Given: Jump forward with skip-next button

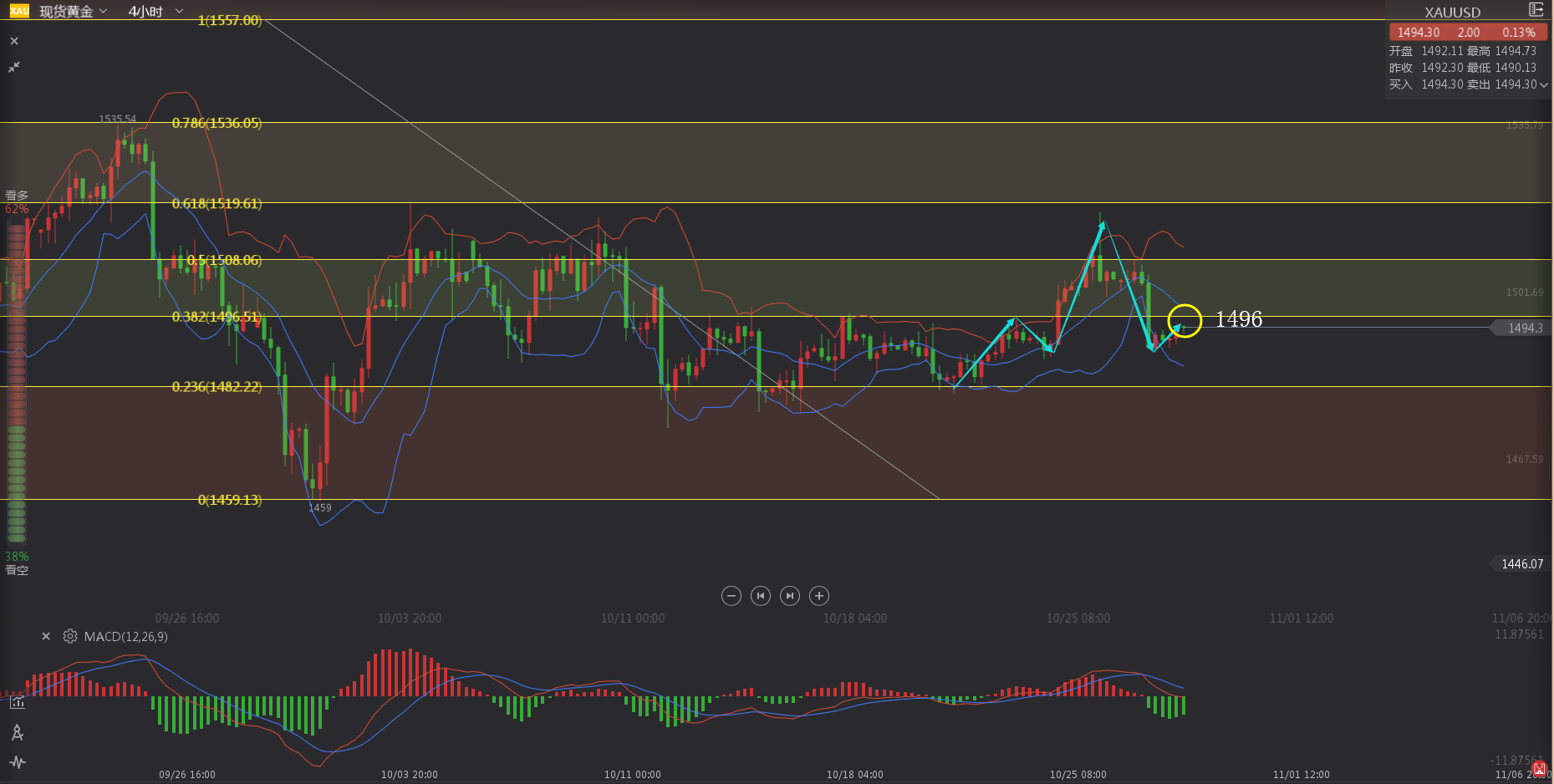Looking at the screenshot, I should click(790, 596).
